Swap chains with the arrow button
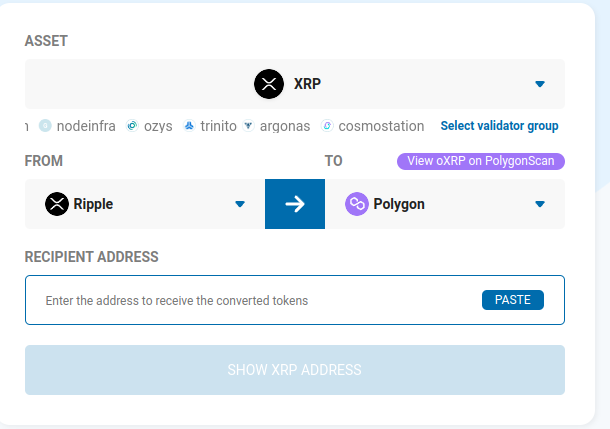 point(295,204)
